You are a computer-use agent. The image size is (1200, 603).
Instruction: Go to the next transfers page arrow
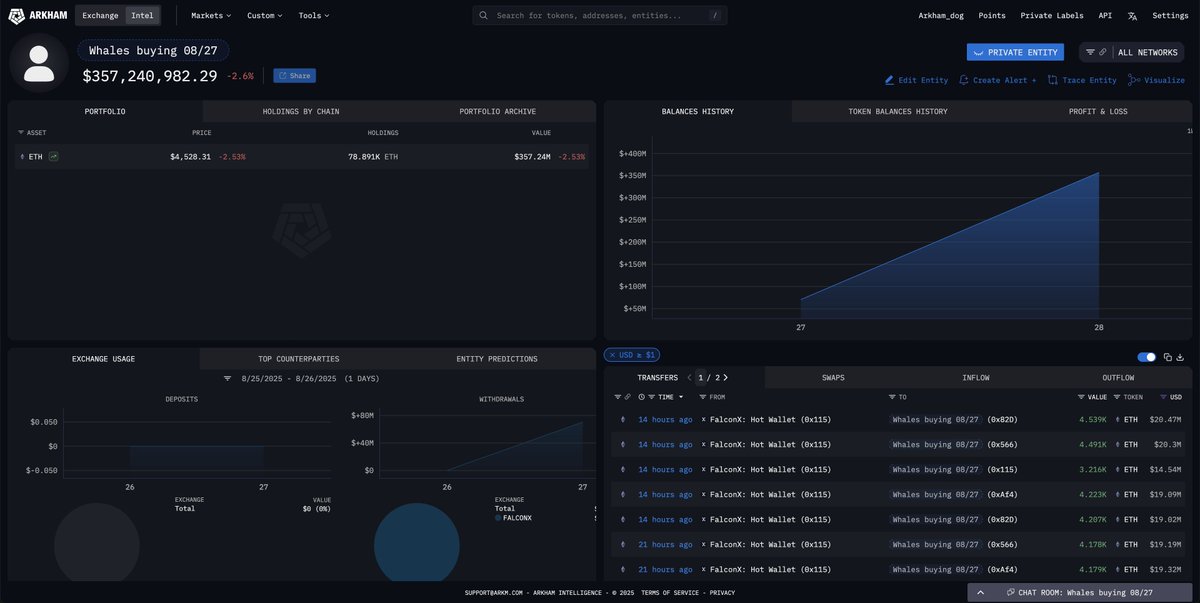coord(725,377)
